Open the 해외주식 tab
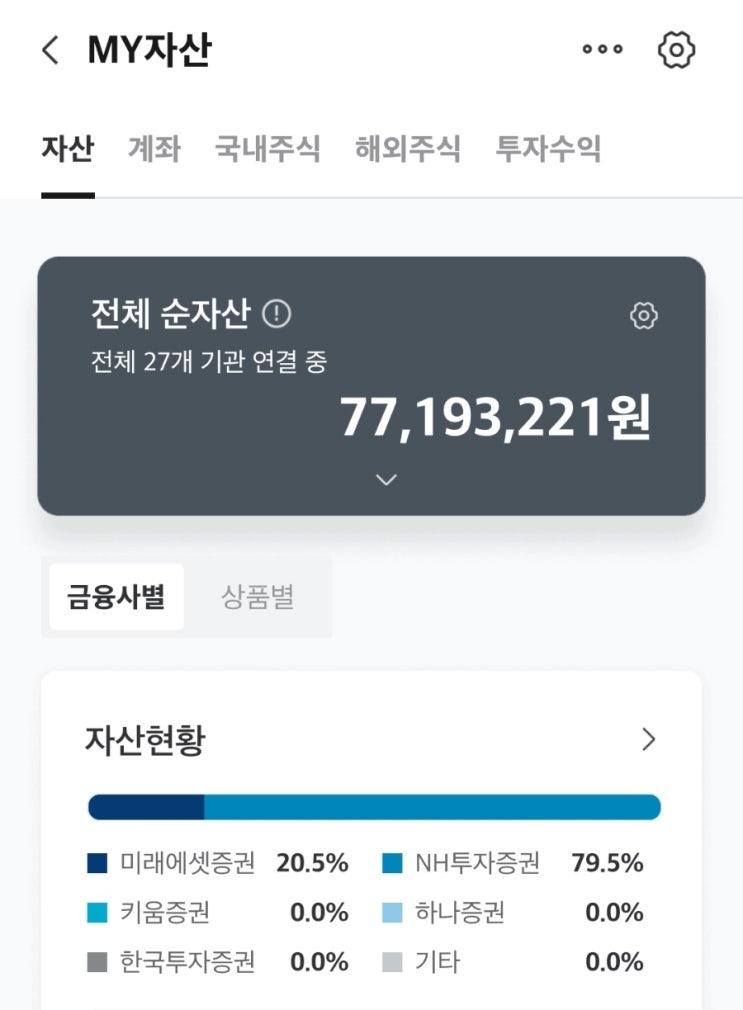743x1010 pixels. coord(407,150)
